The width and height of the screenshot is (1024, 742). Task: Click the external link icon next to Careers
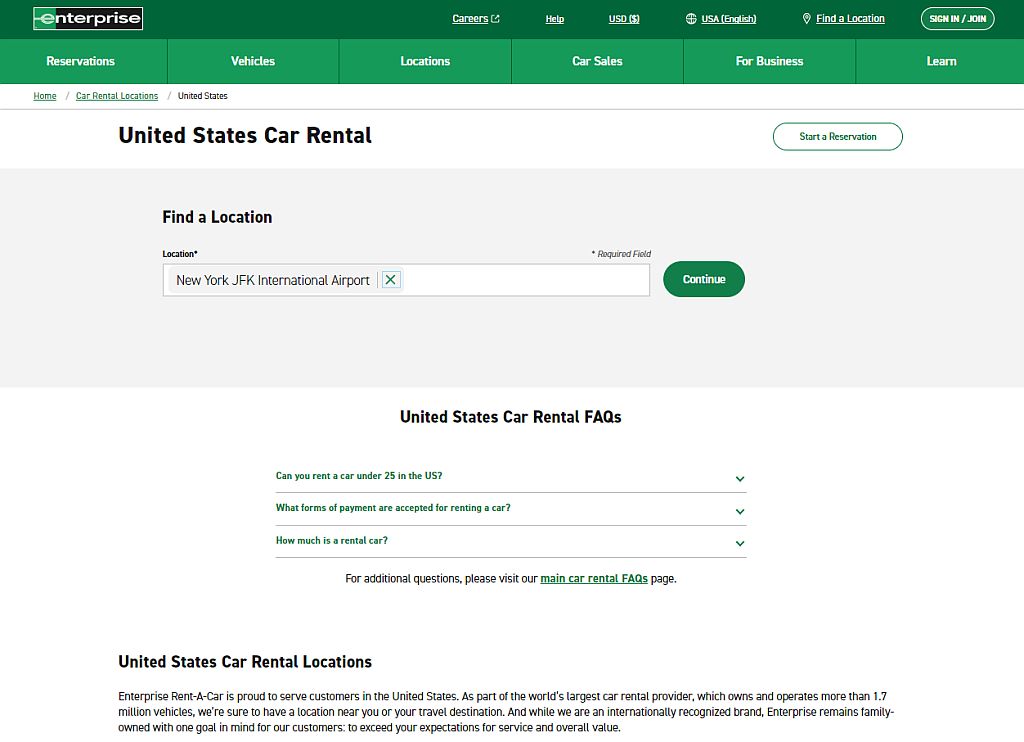click(494, 17)
